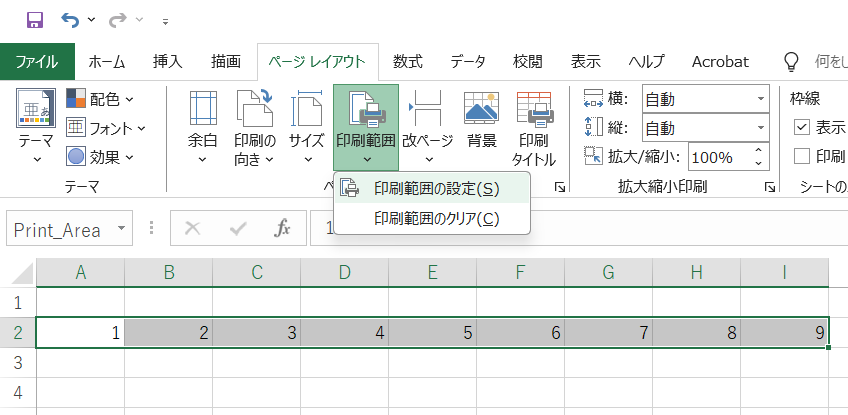Click the Save icon in quick access toolbar
Screen dimensions: 848x415
34,20
